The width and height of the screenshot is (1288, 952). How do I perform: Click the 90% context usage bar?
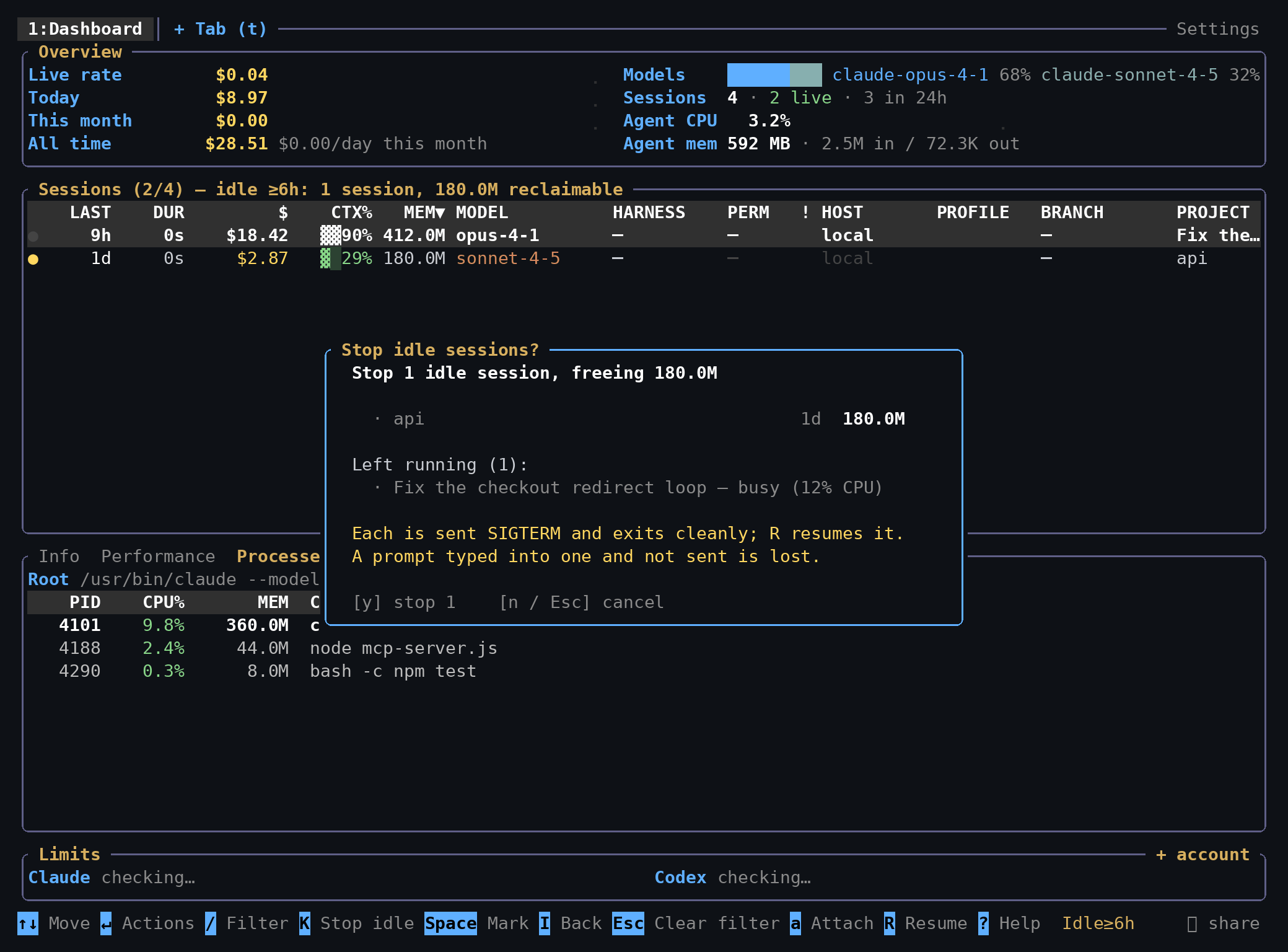tap(330, 235)
